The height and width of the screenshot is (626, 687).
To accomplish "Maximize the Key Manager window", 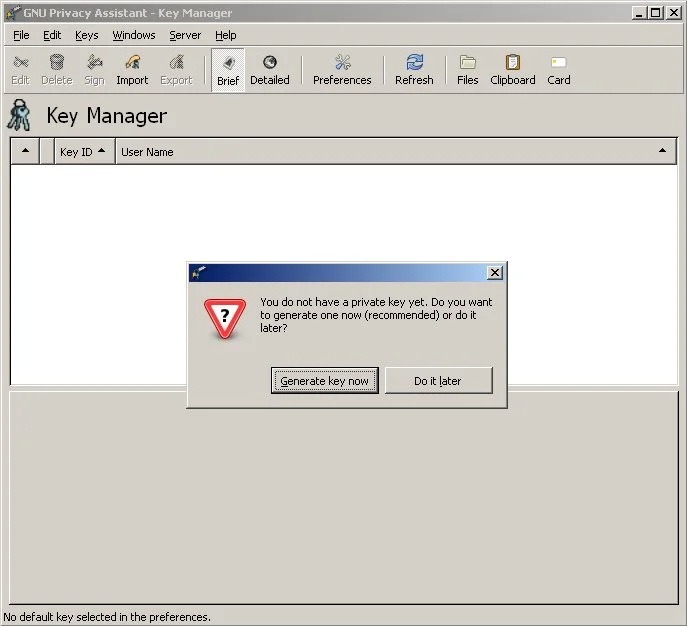I will [656, 13].
